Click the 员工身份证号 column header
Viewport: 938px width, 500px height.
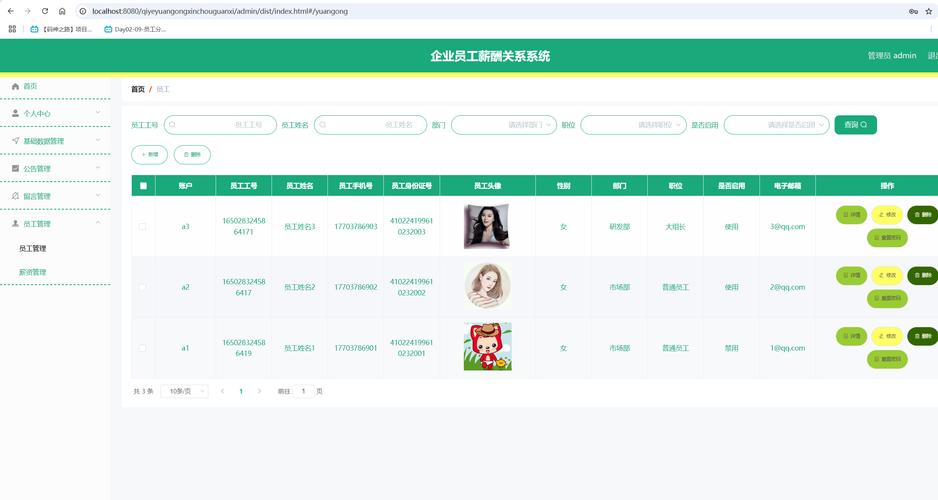pos(412,186)
